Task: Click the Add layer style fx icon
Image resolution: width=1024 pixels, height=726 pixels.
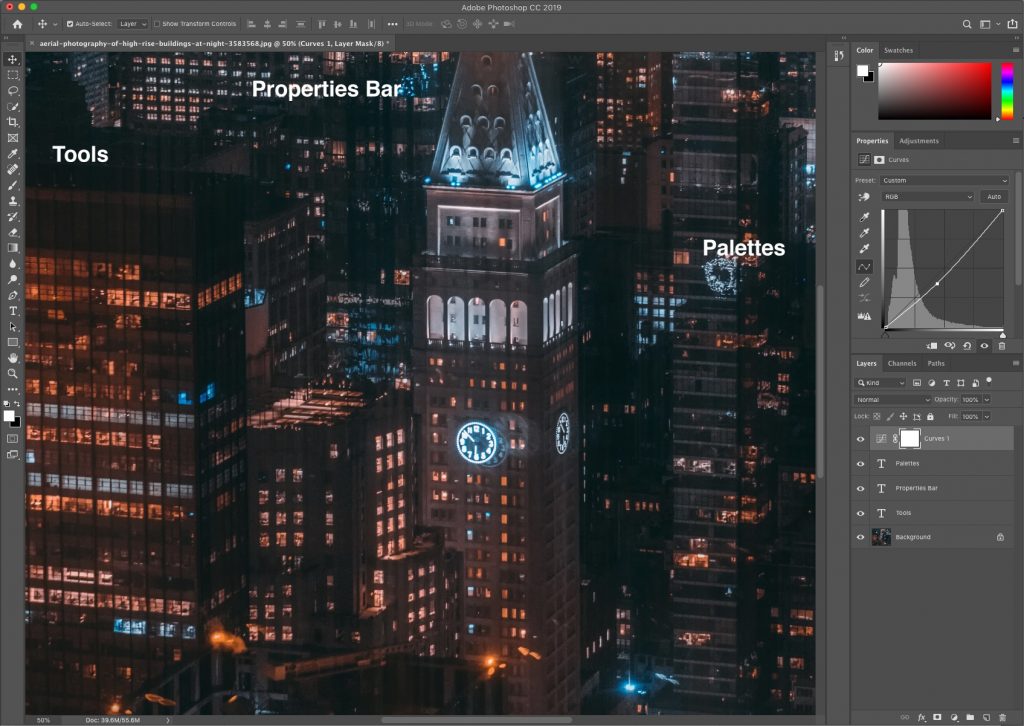Action: [921, 717]
